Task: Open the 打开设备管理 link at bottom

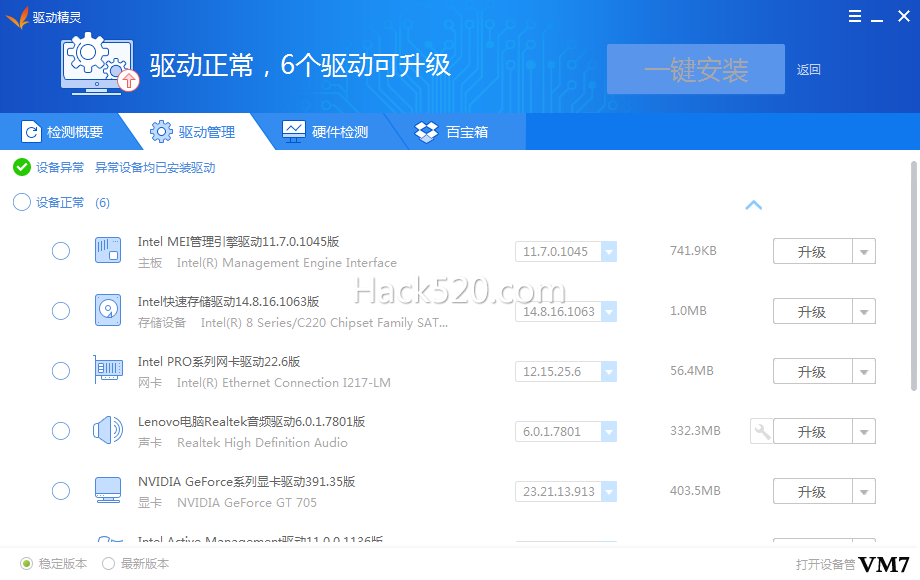Action: [826, 564]
